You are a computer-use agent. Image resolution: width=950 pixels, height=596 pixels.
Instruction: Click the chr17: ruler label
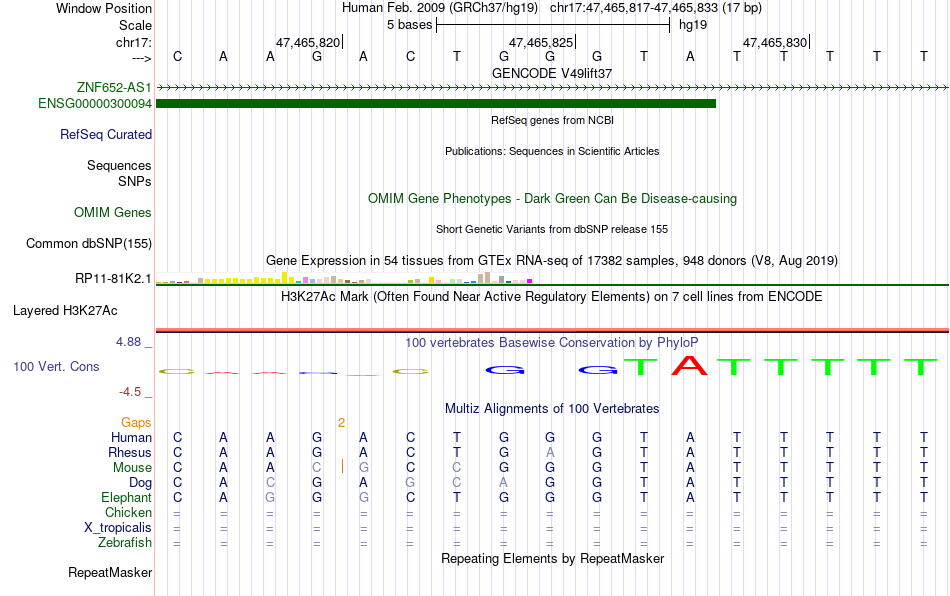(134, 42)
